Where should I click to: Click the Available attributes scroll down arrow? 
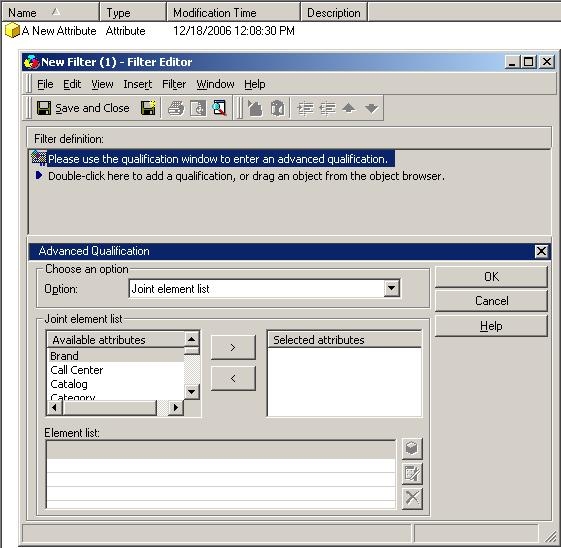click(191, 392)
